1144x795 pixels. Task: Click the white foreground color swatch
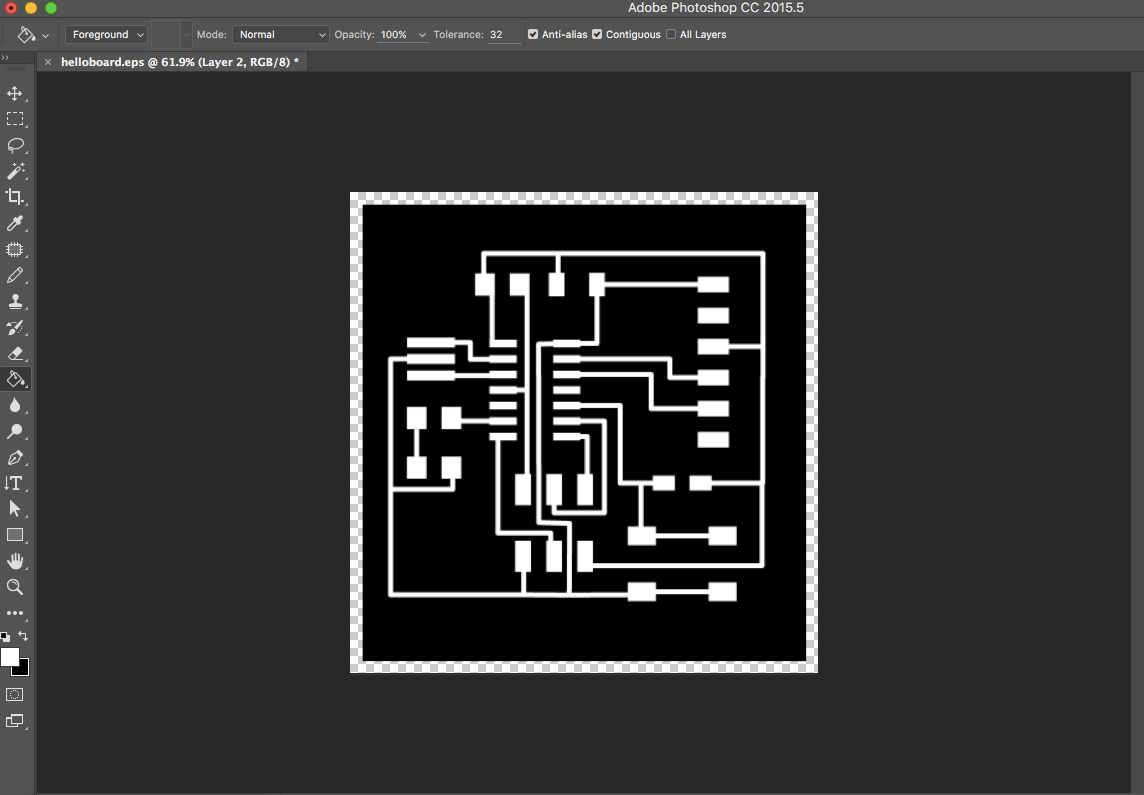click(9, 657)
